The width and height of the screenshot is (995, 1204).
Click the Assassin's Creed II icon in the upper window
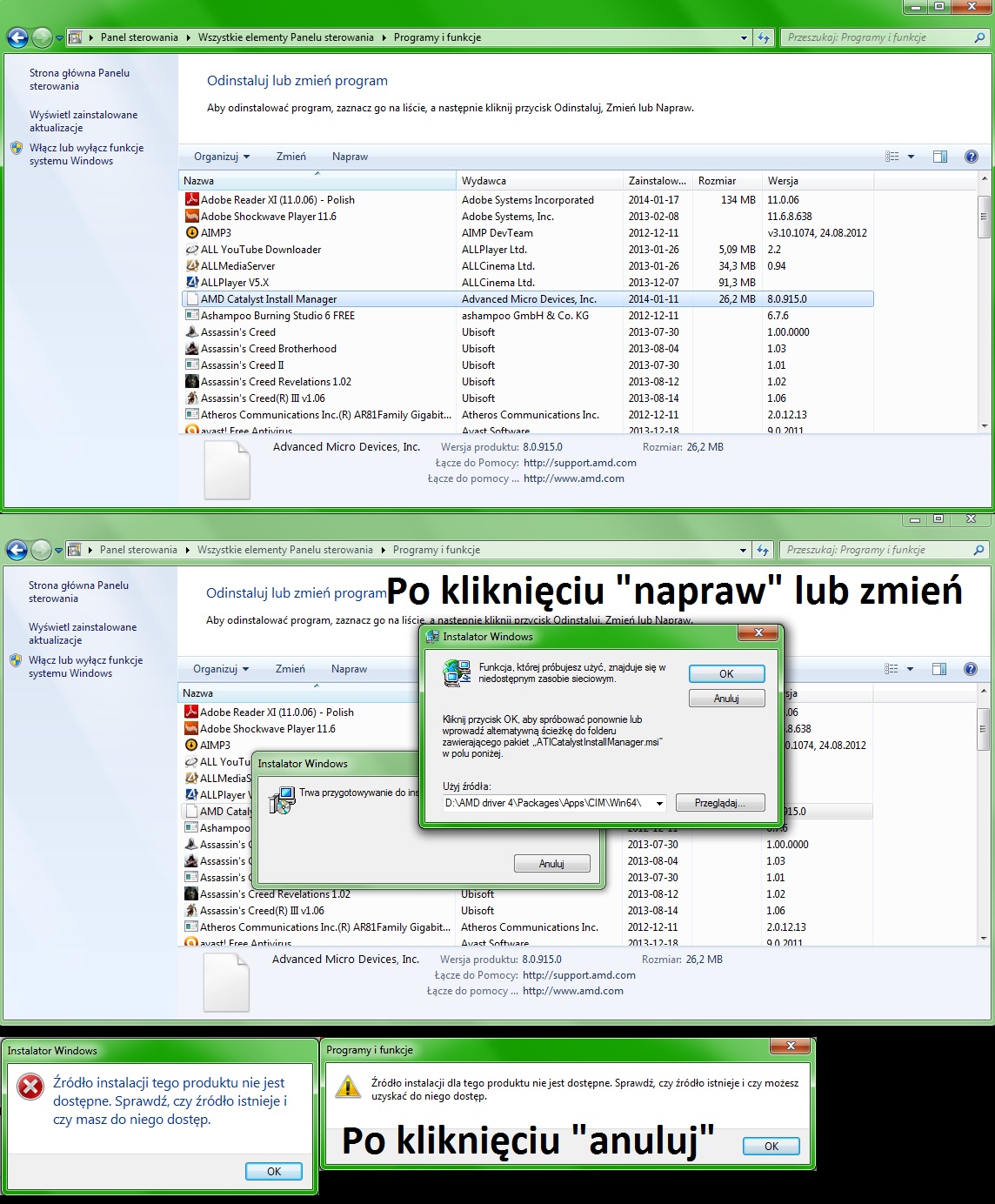[192, 365]
